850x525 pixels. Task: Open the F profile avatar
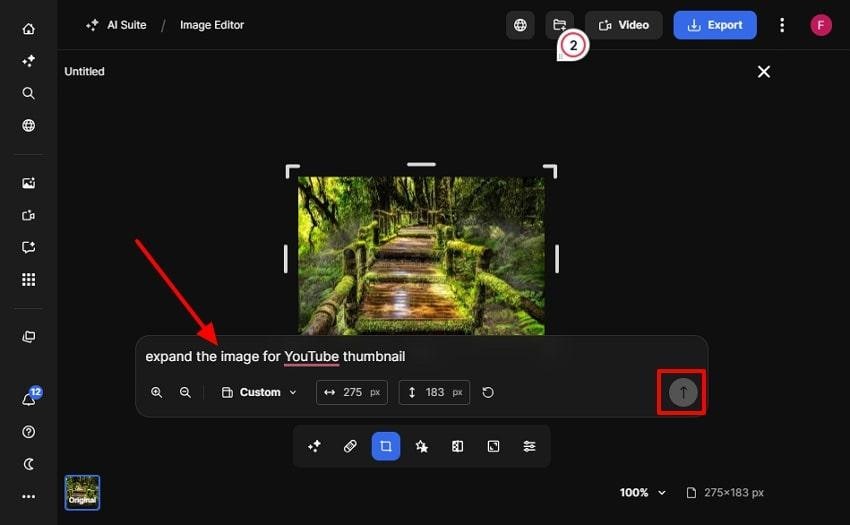tap(821, 25)
